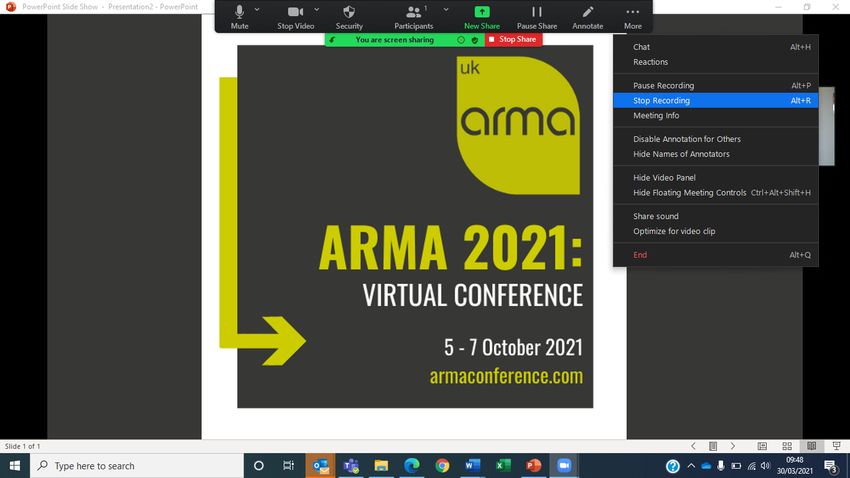Toggle Hide Floating Meeting Controls
This screenshot has height=478, width=850.
(x=716, y=192)
